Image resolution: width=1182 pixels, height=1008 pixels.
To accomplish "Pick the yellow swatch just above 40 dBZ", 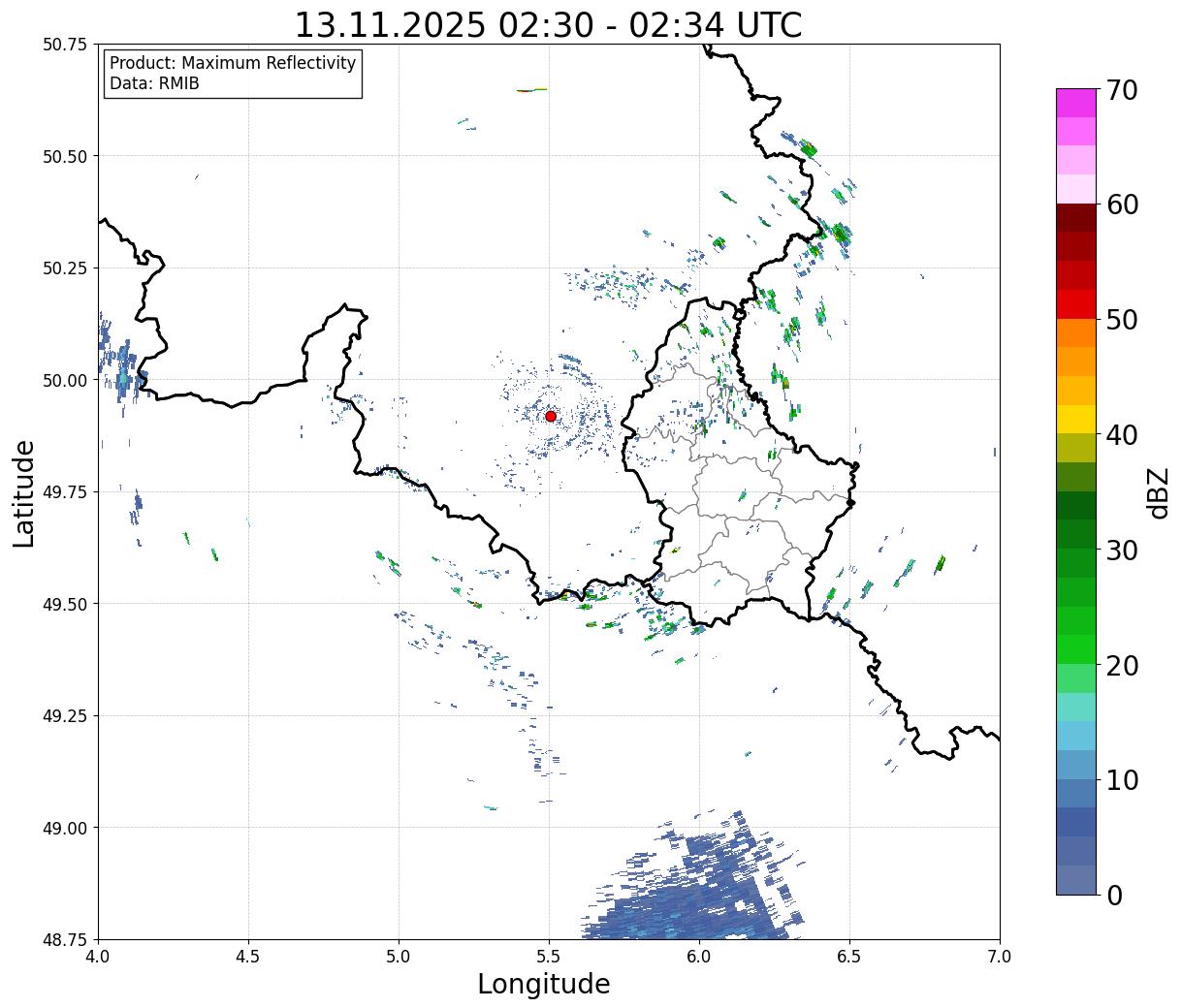I will click(x=1075, y=419).
